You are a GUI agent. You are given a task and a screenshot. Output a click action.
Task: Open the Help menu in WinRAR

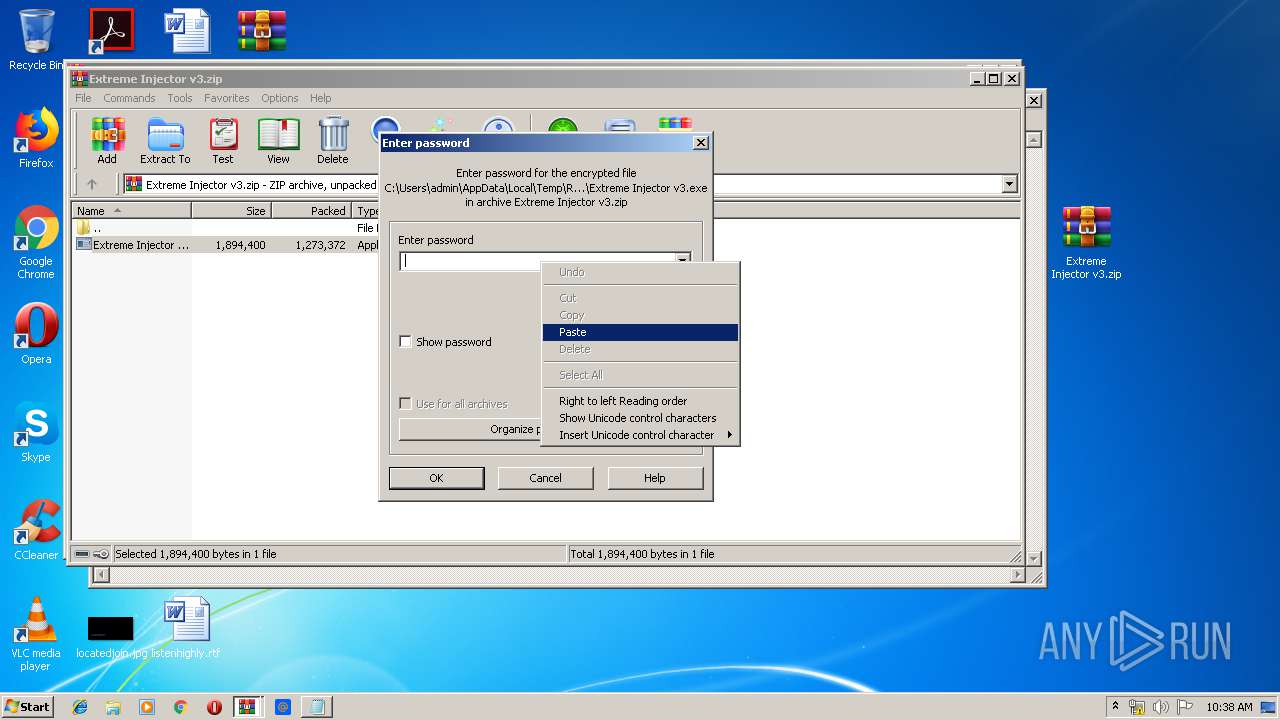pyautogui.click(x=320, y=98)
